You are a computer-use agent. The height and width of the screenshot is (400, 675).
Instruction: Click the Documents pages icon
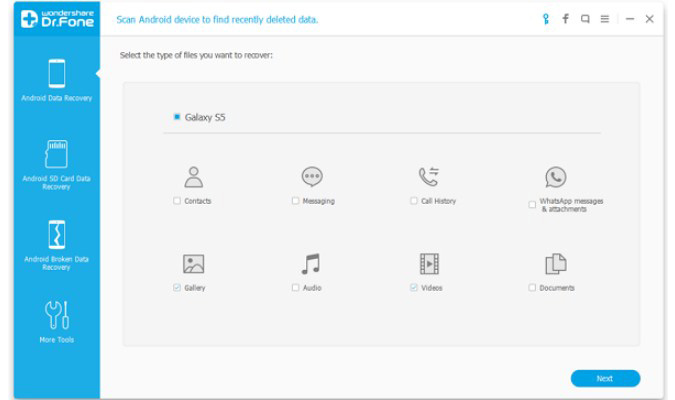[x=556, y=264]
